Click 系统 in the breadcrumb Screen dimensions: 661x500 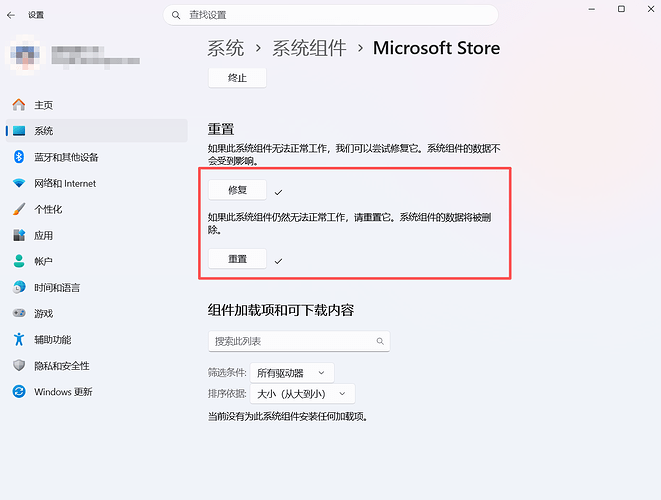[226, 48]
